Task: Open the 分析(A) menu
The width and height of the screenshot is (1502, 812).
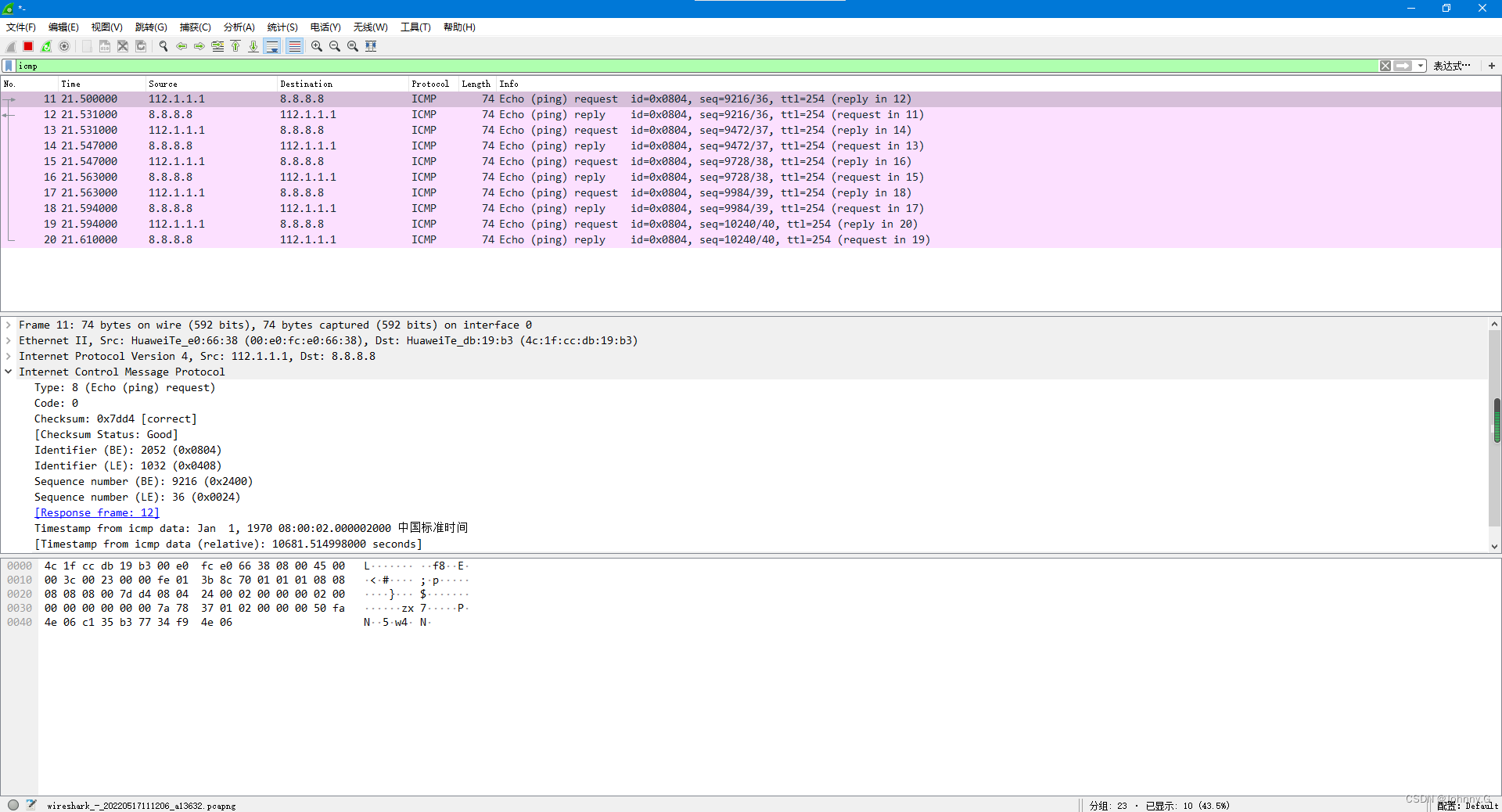Action: tap(239, 27)
